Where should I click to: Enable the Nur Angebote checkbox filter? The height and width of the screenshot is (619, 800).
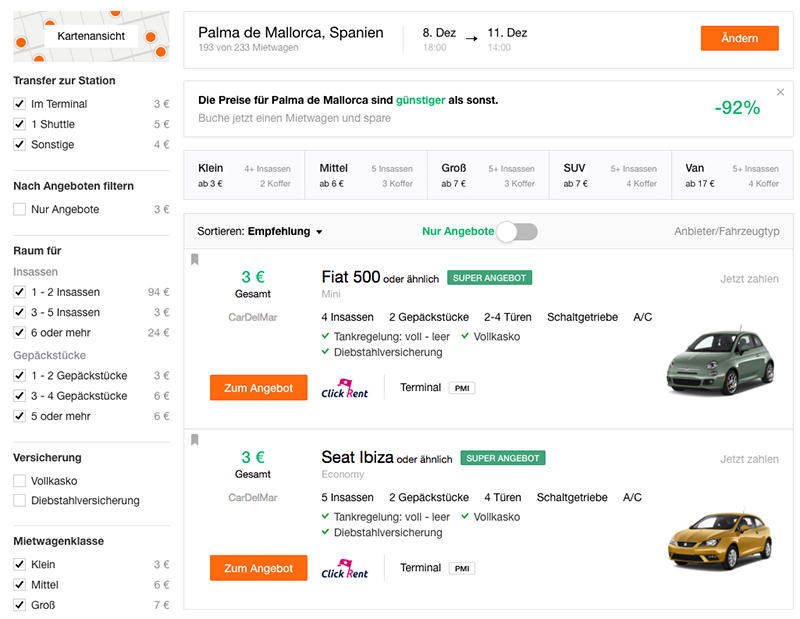tap(19, 209)
